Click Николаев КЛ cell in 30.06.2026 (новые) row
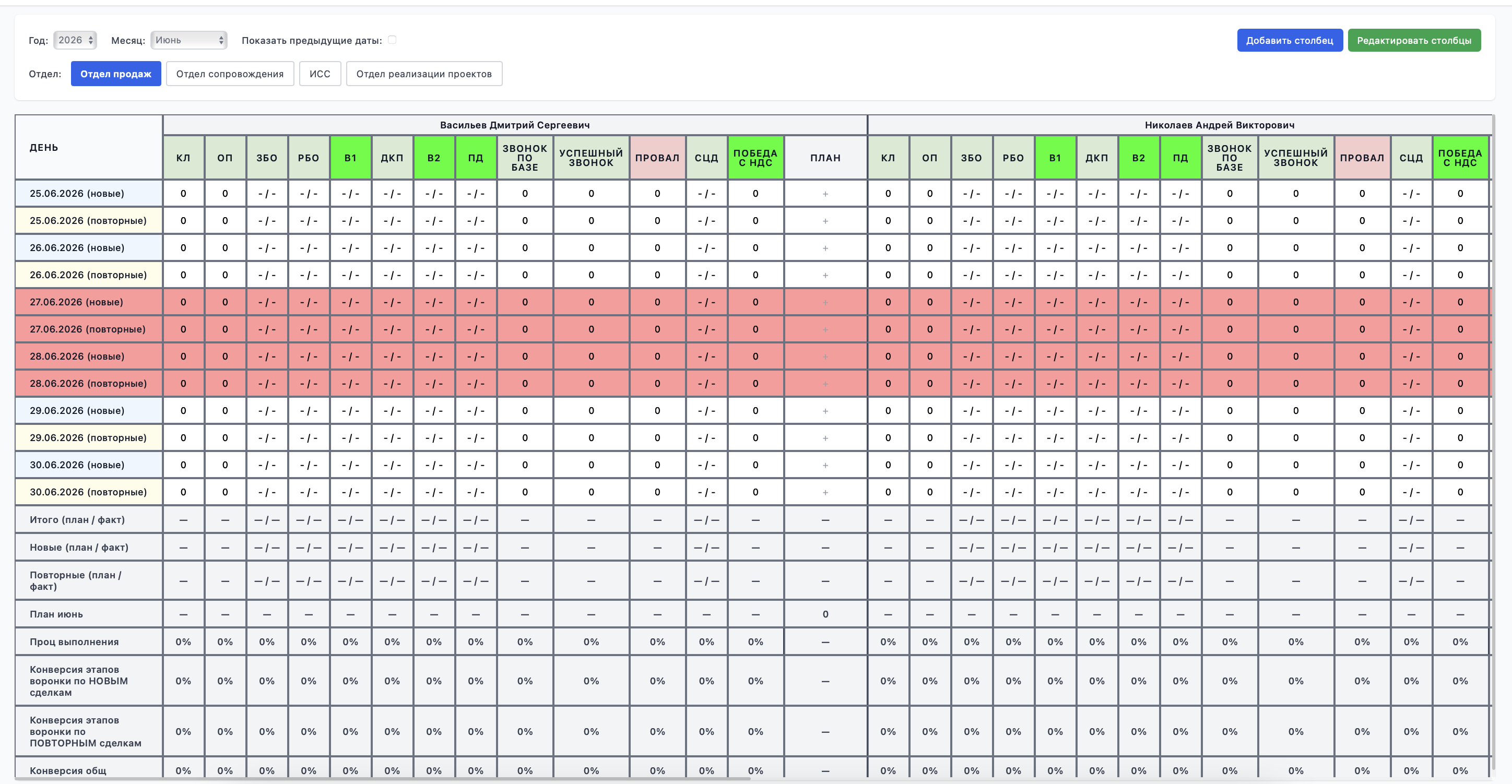The width and height of the screenshot is (1512, 784). (888, 466)
